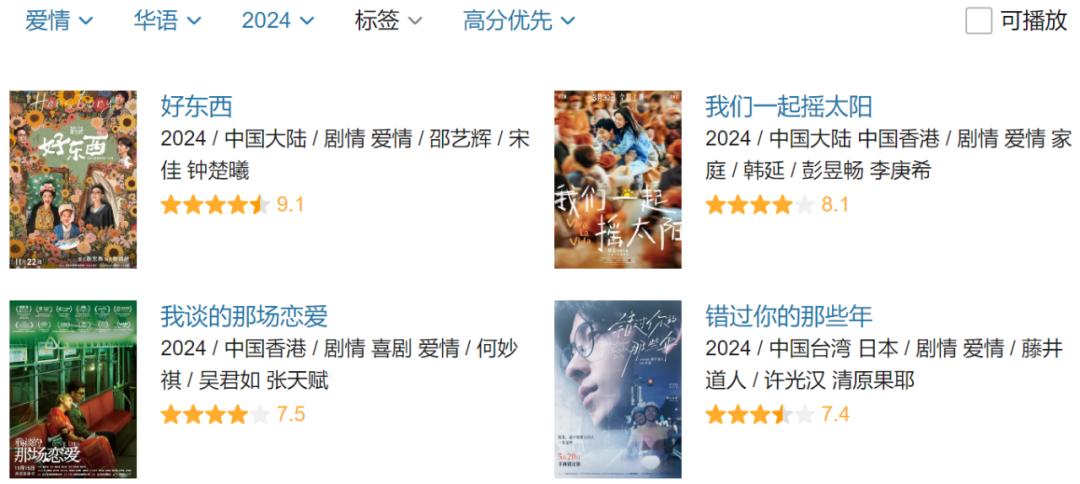Open the 华语 region dropdown

167,21
